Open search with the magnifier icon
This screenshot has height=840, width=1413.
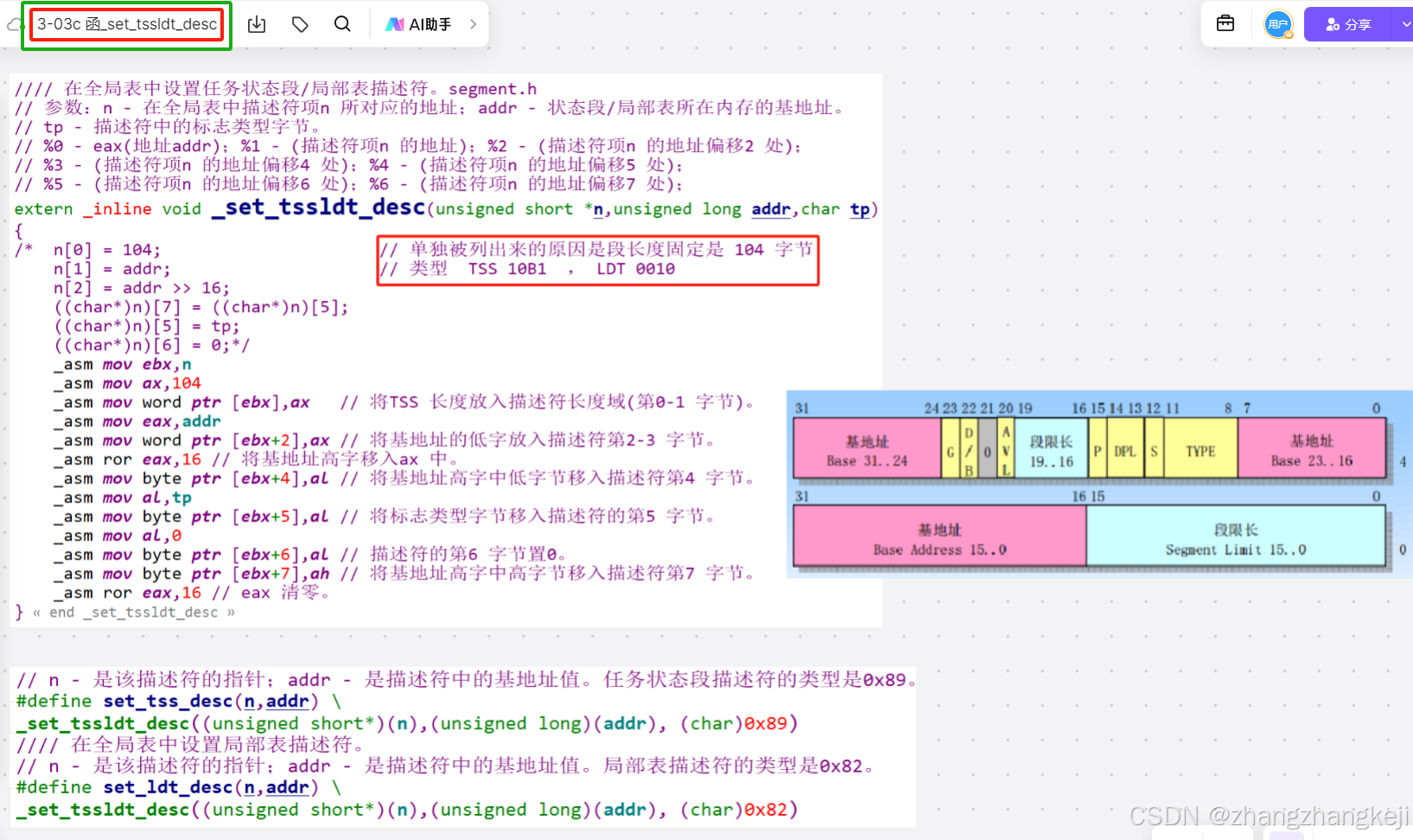click(x=342, y=24)
